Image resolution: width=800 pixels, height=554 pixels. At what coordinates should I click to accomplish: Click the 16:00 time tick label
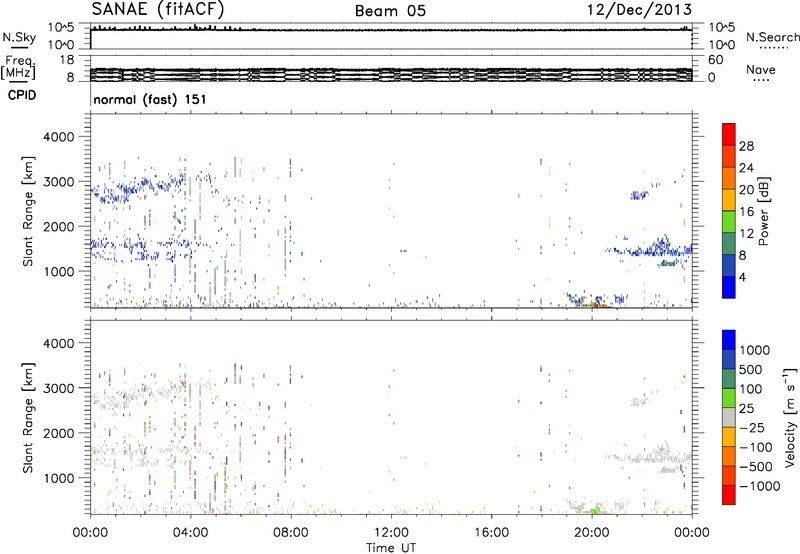(491, 533)
